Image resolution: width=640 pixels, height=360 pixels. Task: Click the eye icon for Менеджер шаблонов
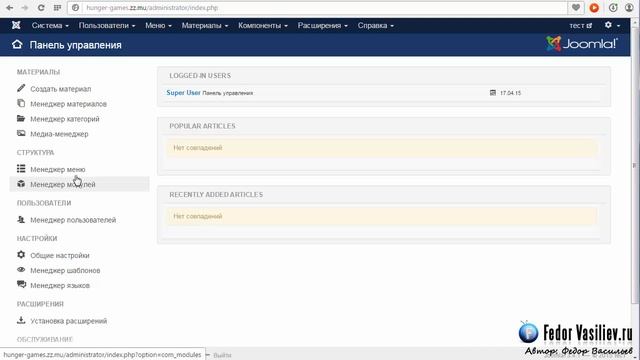(x=21, y=270)
